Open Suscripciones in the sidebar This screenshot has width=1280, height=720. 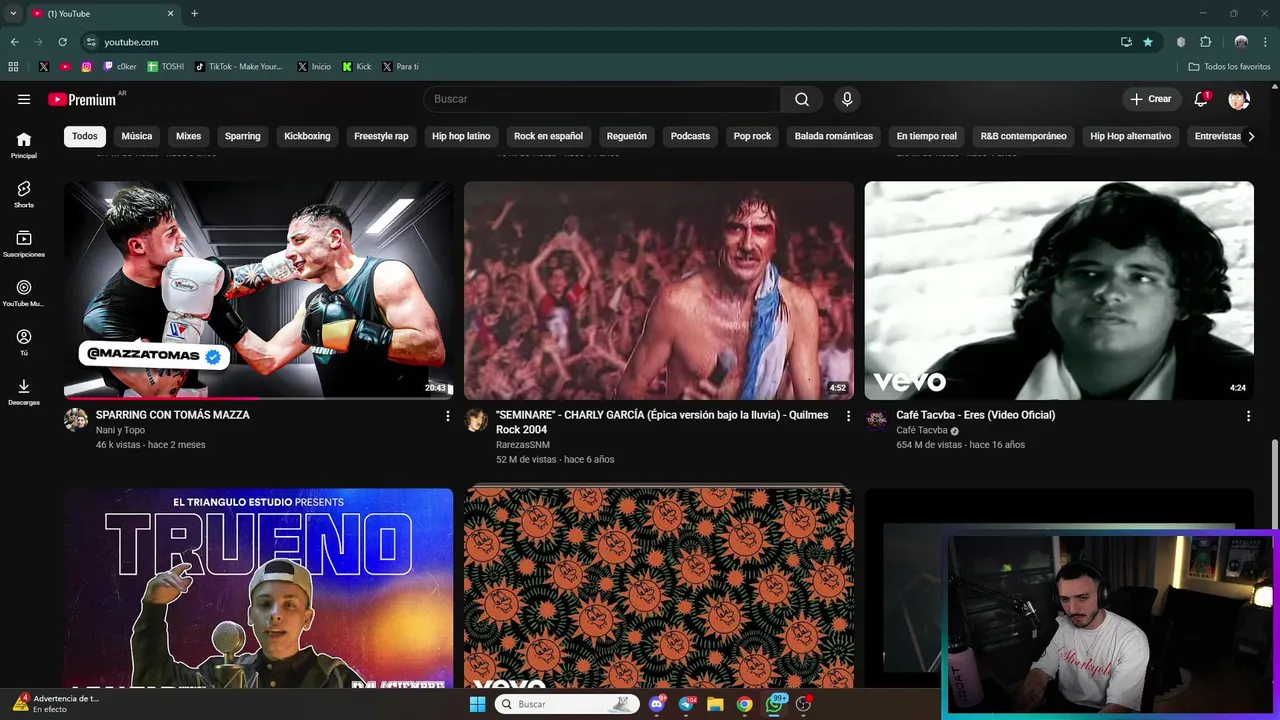(24, 244)
